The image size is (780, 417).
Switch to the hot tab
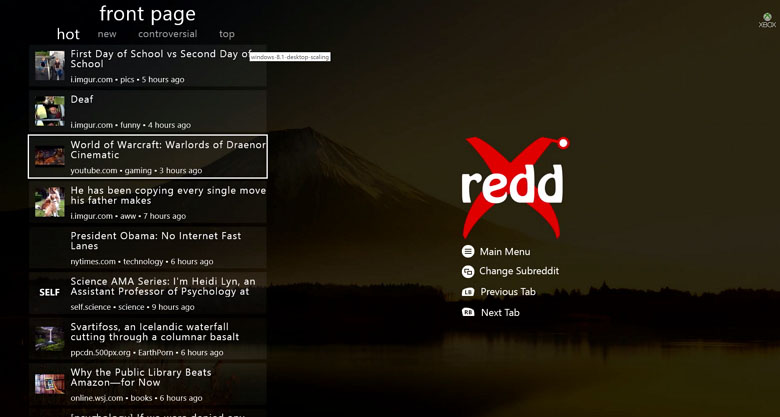(68, 34)
